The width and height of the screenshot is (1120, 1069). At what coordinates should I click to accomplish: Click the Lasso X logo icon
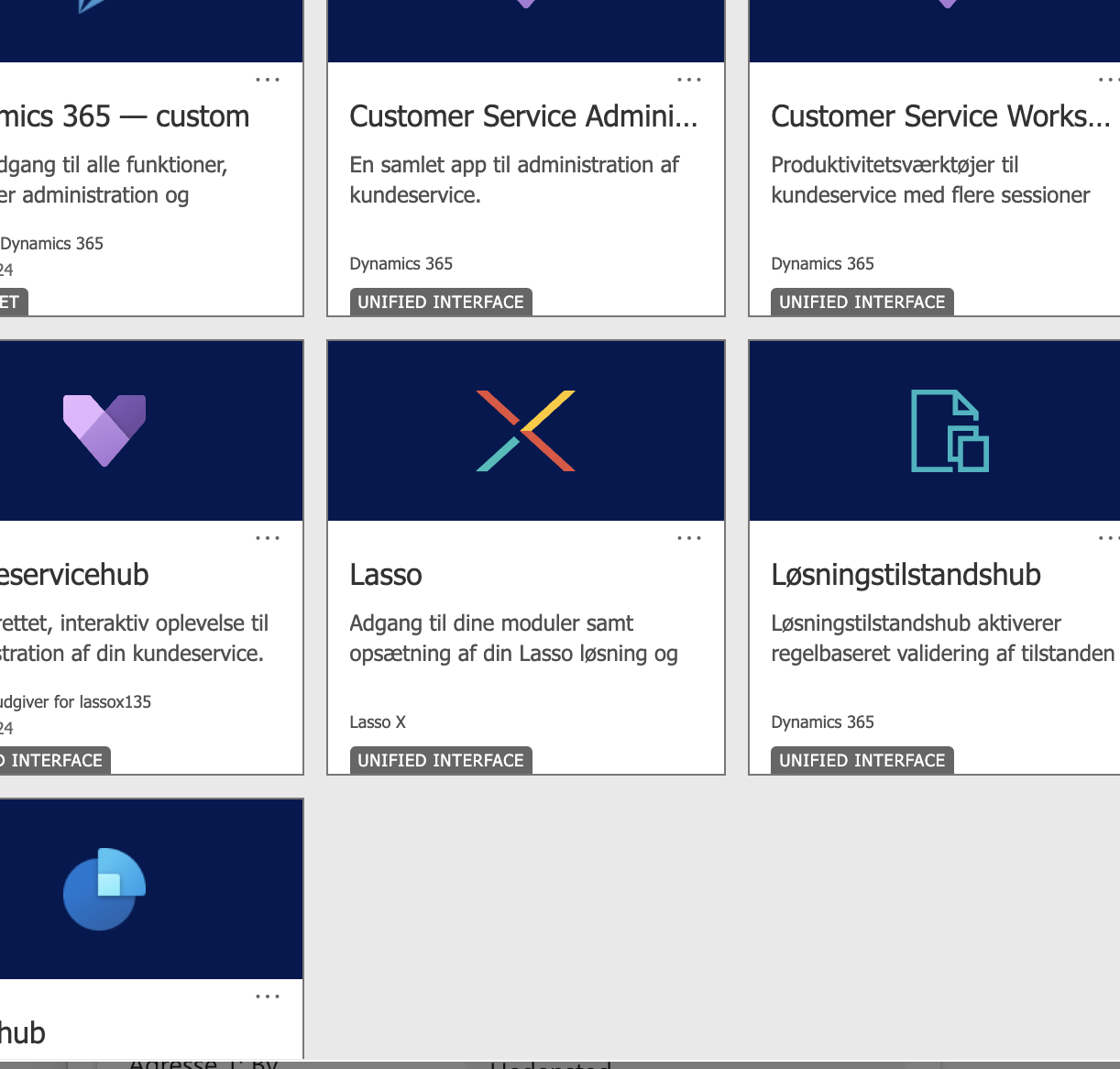pyautogui.click(x=526, y=431)
